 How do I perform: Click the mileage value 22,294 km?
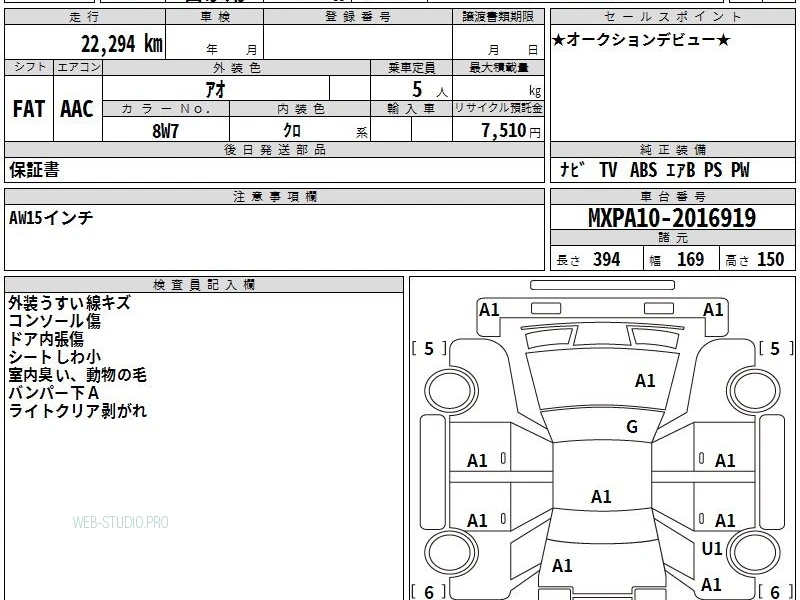click(x=121, y=44)
